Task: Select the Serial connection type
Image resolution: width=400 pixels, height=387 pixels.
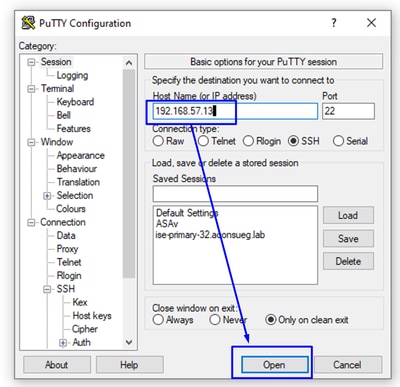Action: [x=350, y=141]
